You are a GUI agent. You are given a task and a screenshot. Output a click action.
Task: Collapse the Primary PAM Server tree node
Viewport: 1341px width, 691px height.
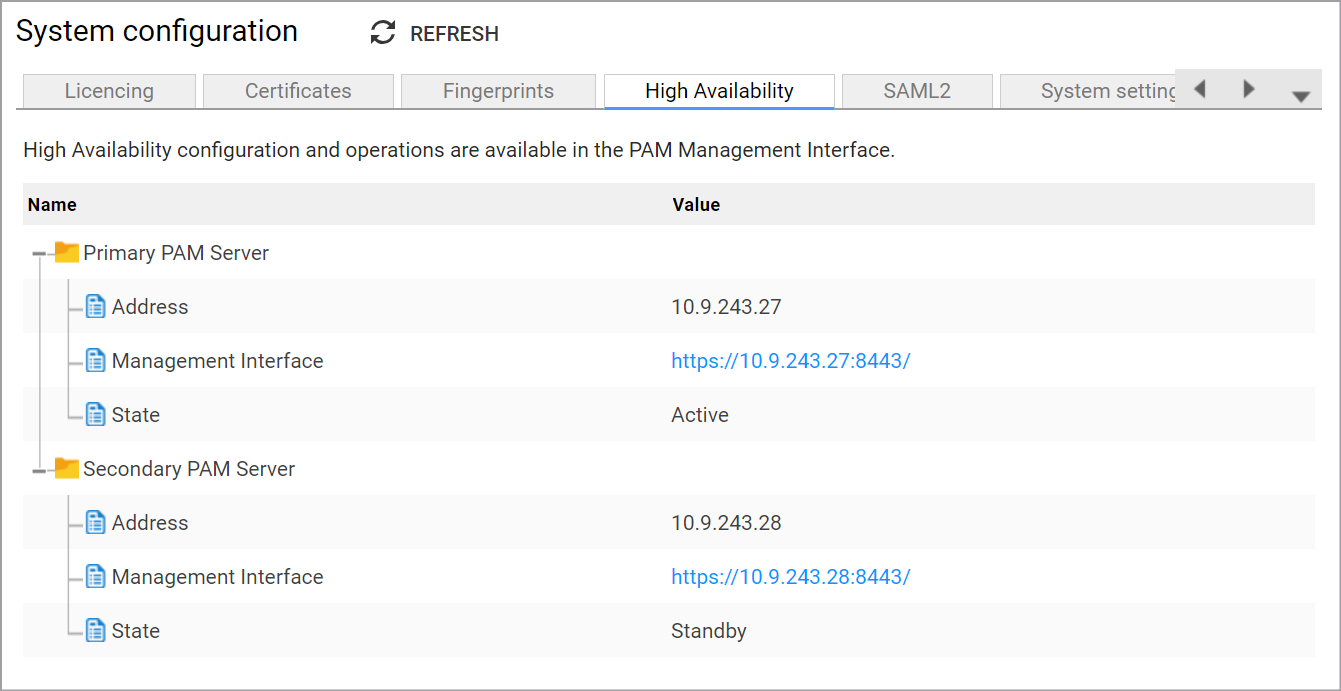[37, 252]
